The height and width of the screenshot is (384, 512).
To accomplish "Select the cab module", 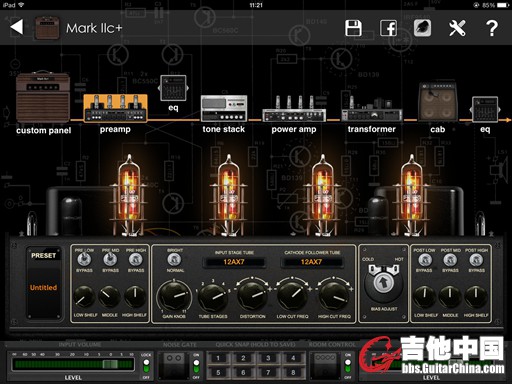I will [x=438, y=101].
